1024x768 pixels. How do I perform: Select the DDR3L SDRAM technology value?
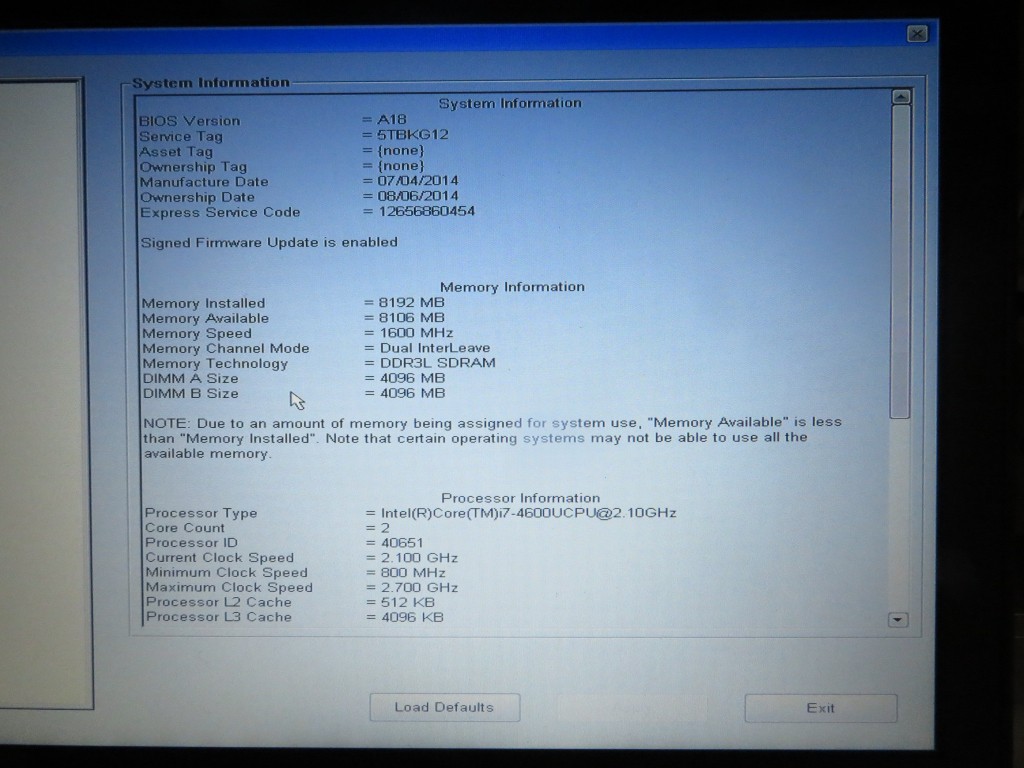point(438,362)
